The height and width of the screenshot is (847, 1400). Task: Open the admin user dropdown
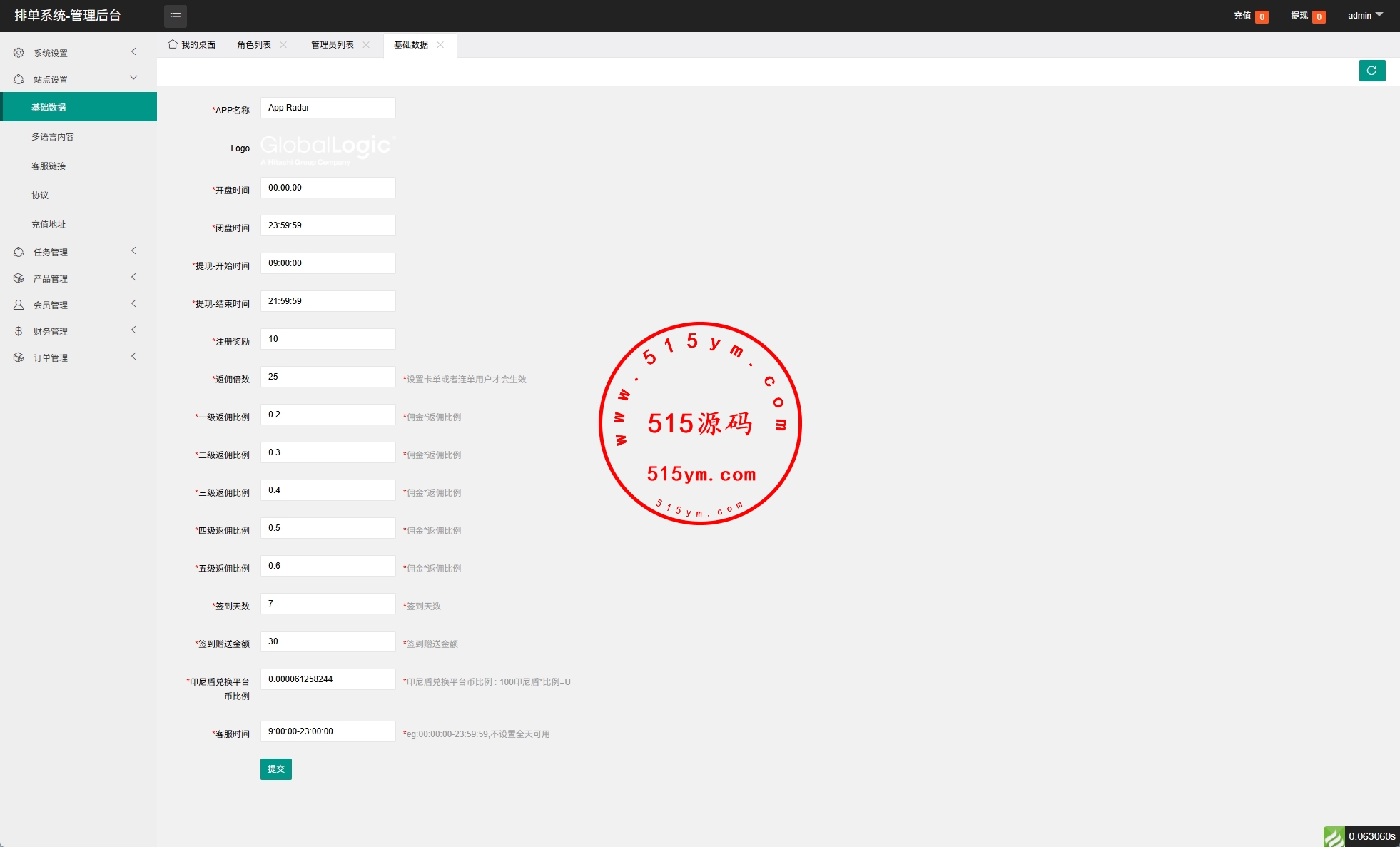[1364, 16]
